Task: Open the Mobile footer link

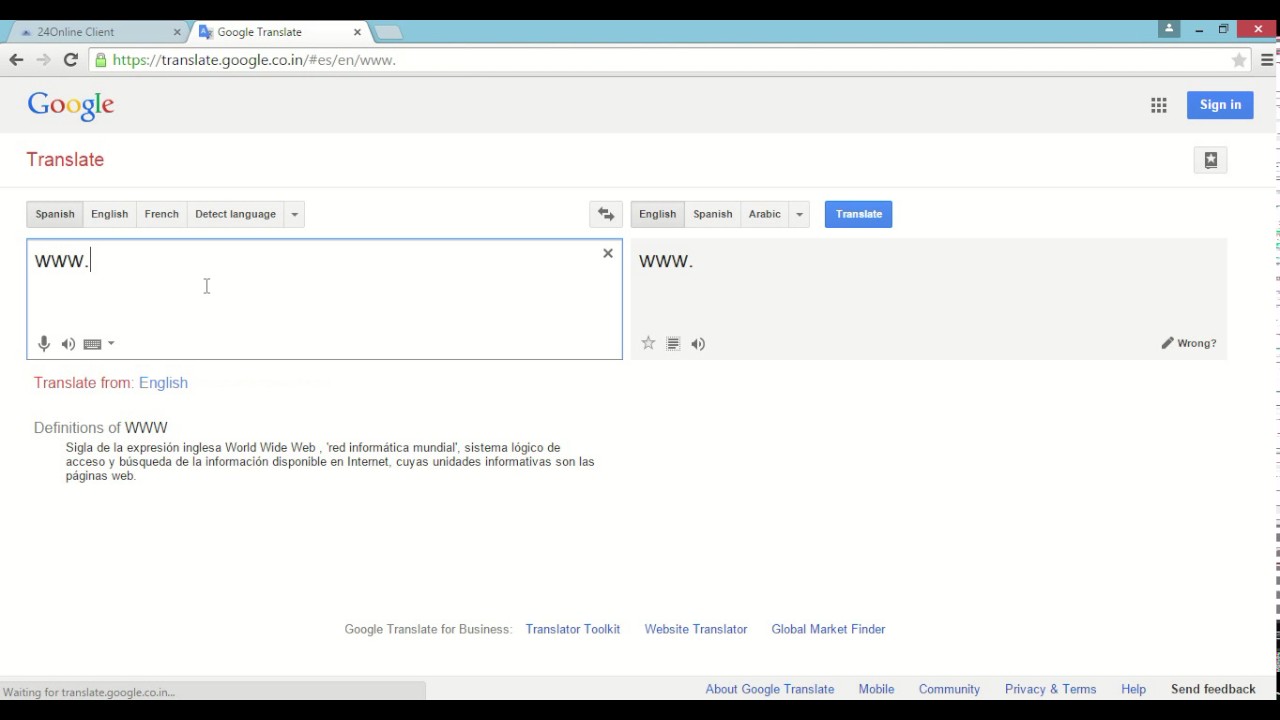Action: (x=876, y=689)
